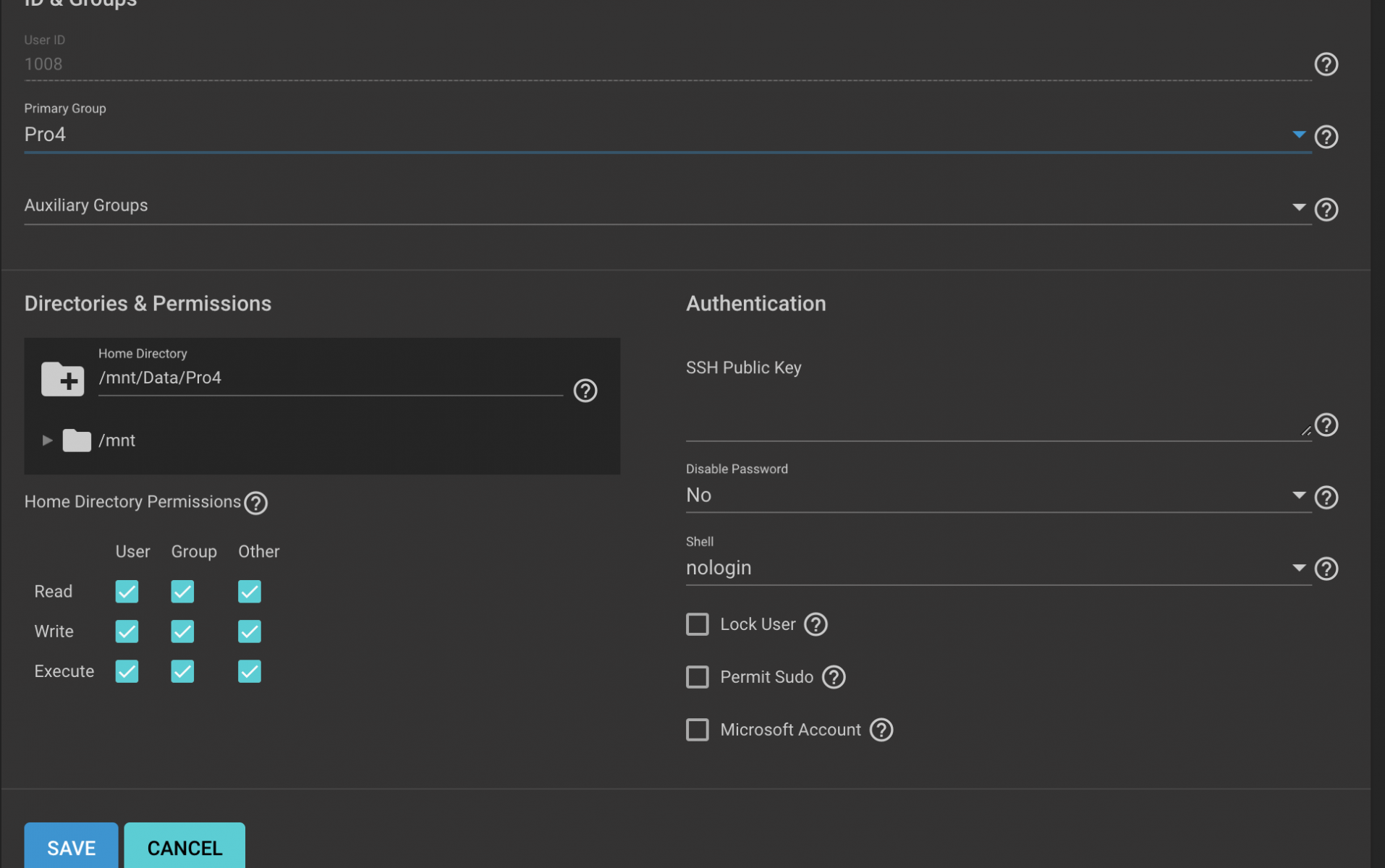Viewport: 1385px width, 868px height.
Task: Open the Shell help icon
Action: point(1326,569)
